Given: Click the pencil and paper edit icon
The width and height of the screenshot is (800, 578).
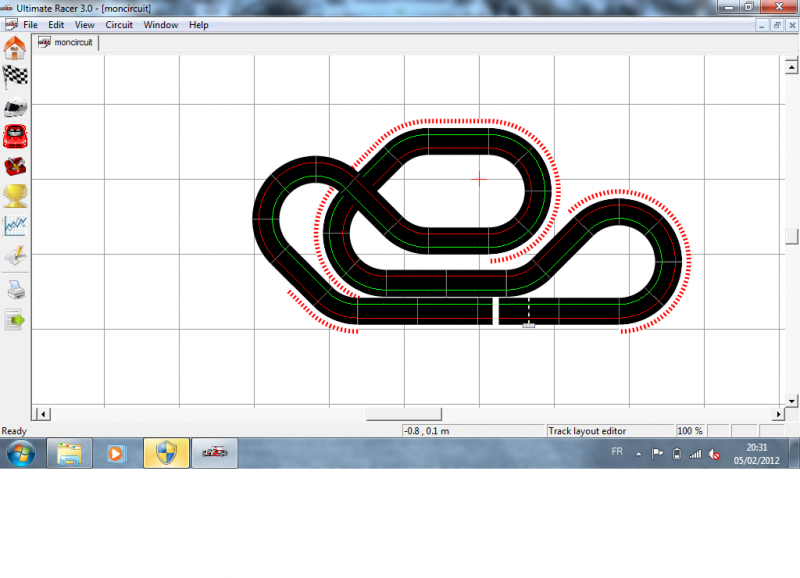Looking at the screenshot, I should coord(15,257).
